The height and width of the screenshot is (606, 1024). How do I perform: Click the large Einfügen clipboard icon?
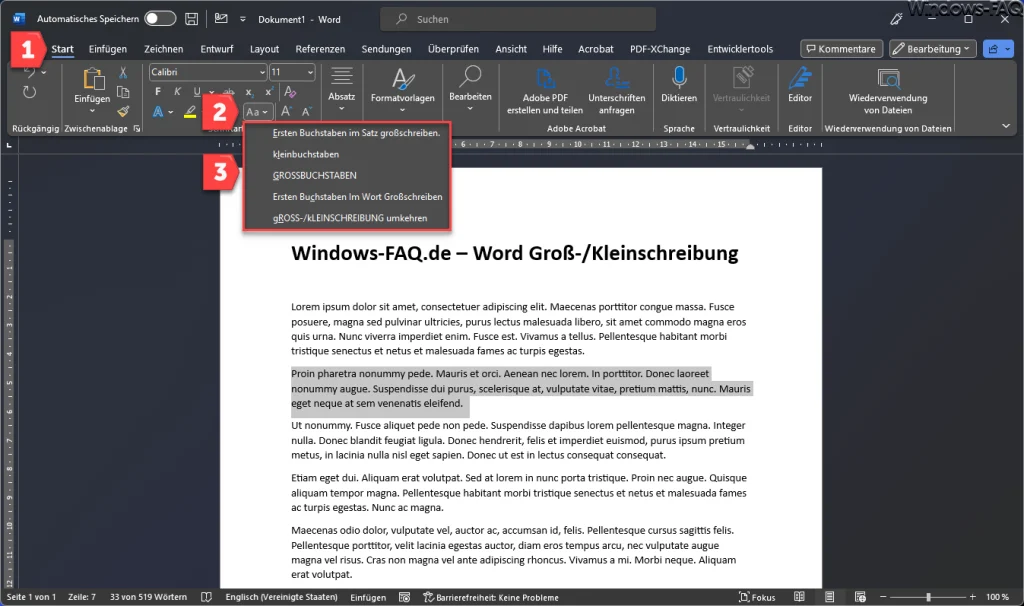93,79
